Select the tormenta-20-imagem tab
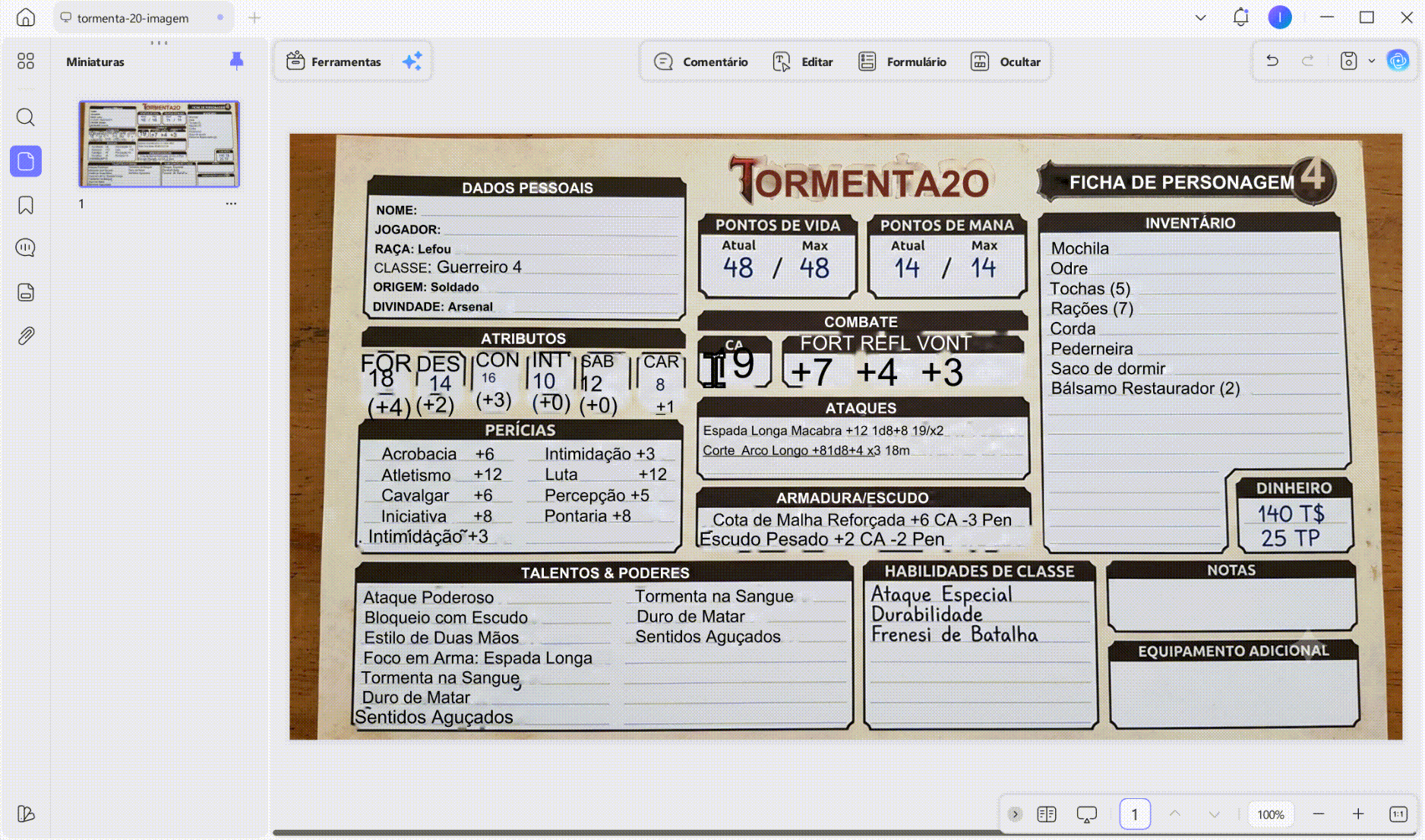This screenshot has height=840, width=1425. click(x=143, y=17)
